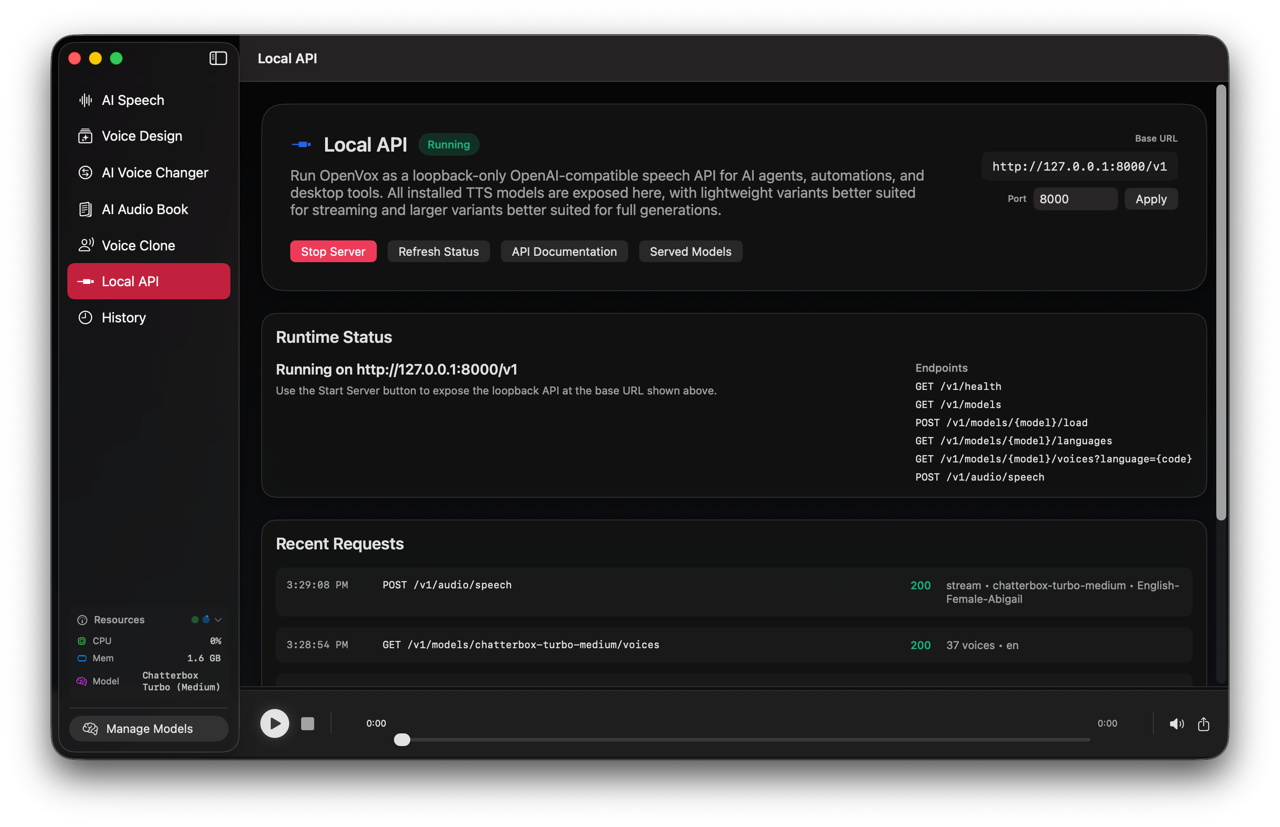The width and height of the screenshot is (1280, 827).
Task: Toggle the sidebar visibility control
Action: pyautogui.click(x=217, y=58)
